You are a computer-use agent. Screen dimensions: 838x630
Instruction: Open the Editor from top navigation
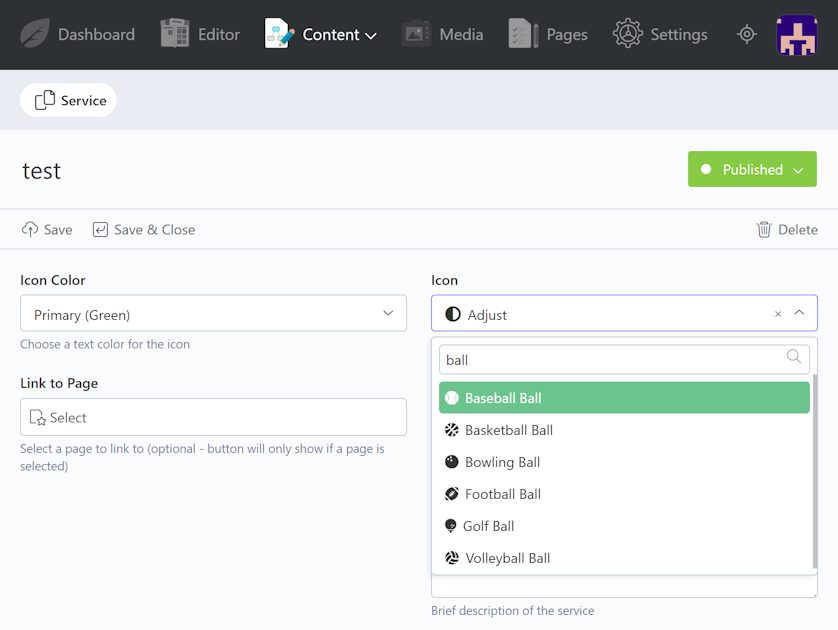pos(200,34)
